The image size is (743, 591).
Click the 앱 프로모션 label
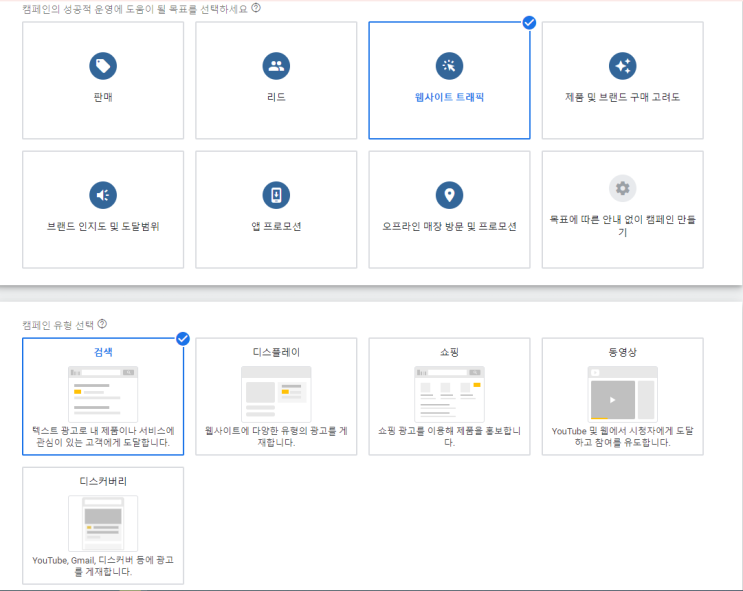tap(276, 227)
